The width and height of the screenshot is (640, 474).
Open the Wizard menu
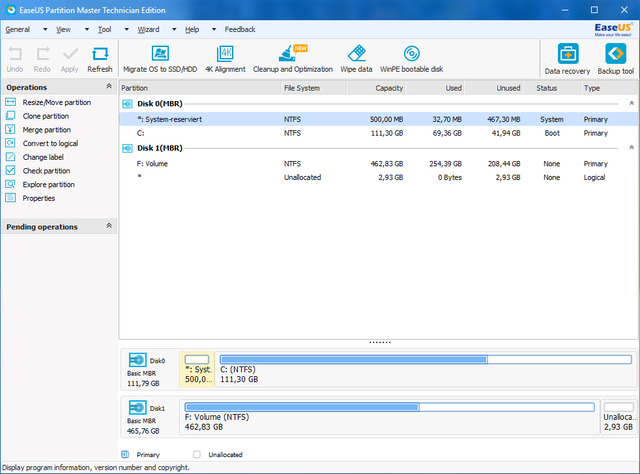click(x=148, y=30)
